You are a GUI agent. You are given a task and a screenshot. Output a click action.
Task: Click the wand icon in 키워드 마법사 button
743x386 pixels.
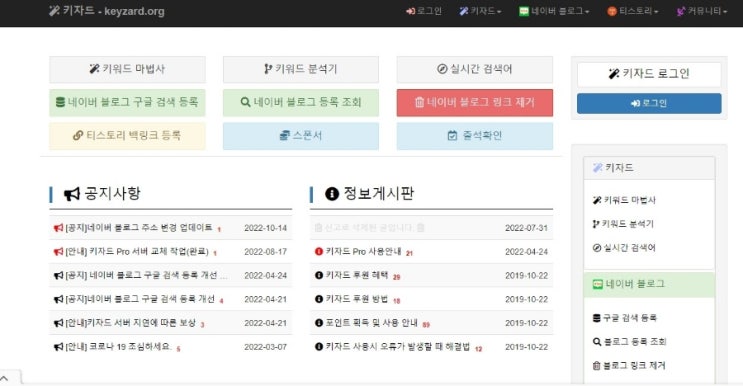(x=94, y=69)
